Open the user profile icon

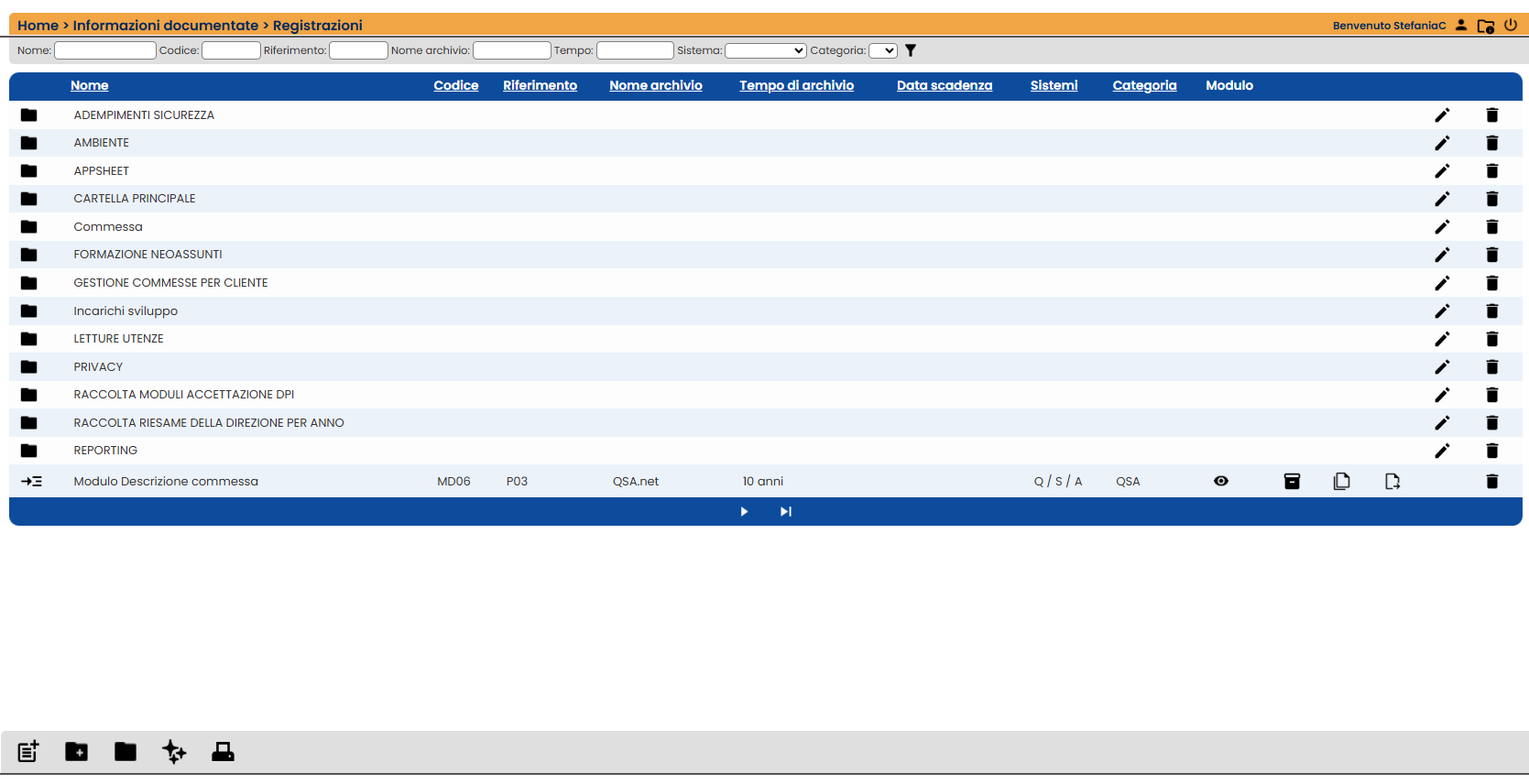click(1461, 26)
